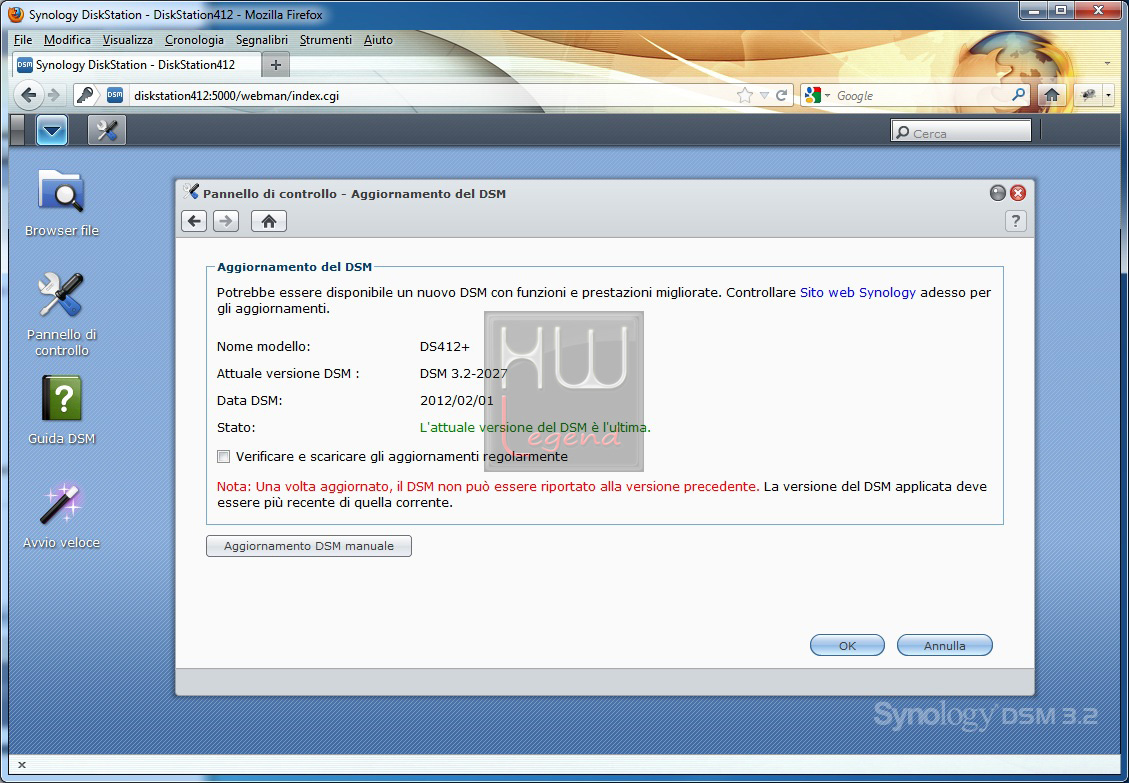Click the 2012/02/01 DSM date
The width and height of the screenshot is (1129, 783).
click(456, 401)
